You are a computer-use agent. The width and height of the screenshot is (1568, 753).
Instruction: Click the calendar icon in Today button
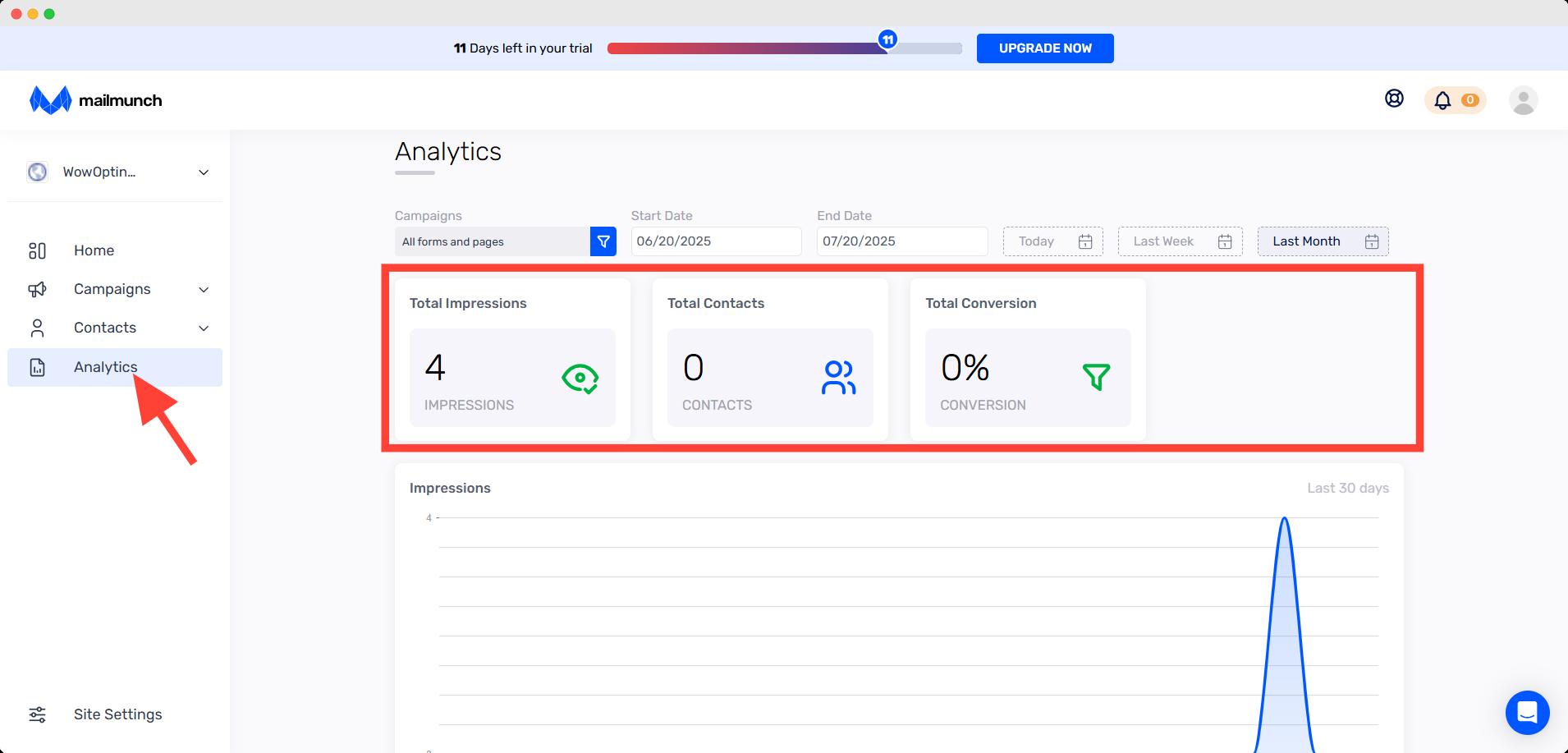pyautogui.click(x=1085, y=241)
